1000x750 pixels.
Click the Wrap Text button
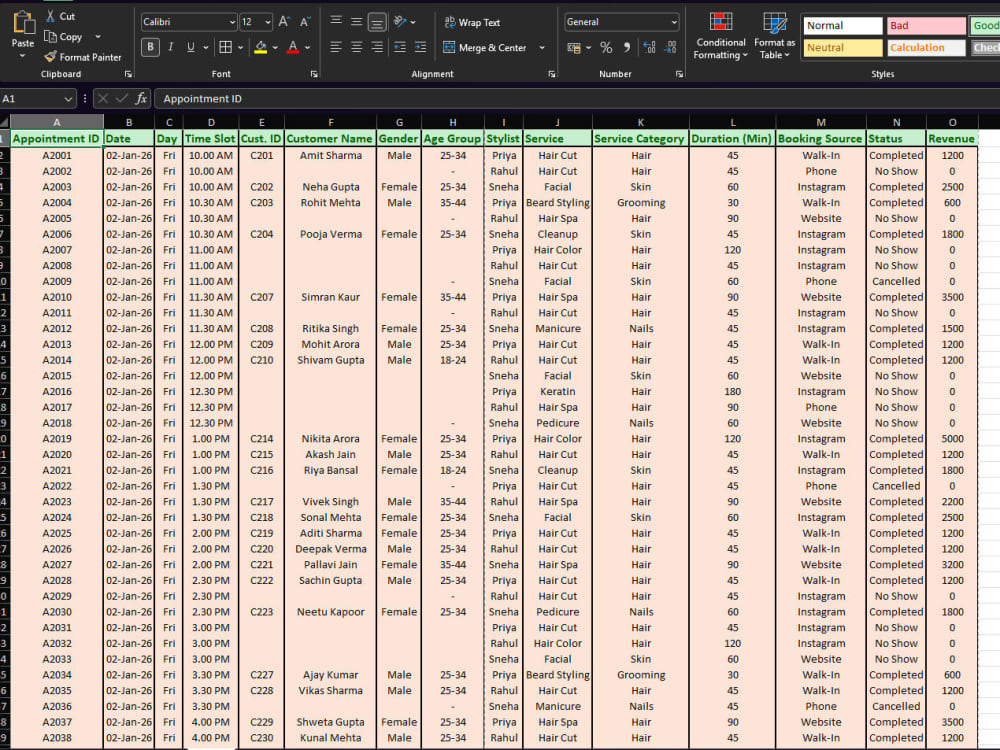472,22
